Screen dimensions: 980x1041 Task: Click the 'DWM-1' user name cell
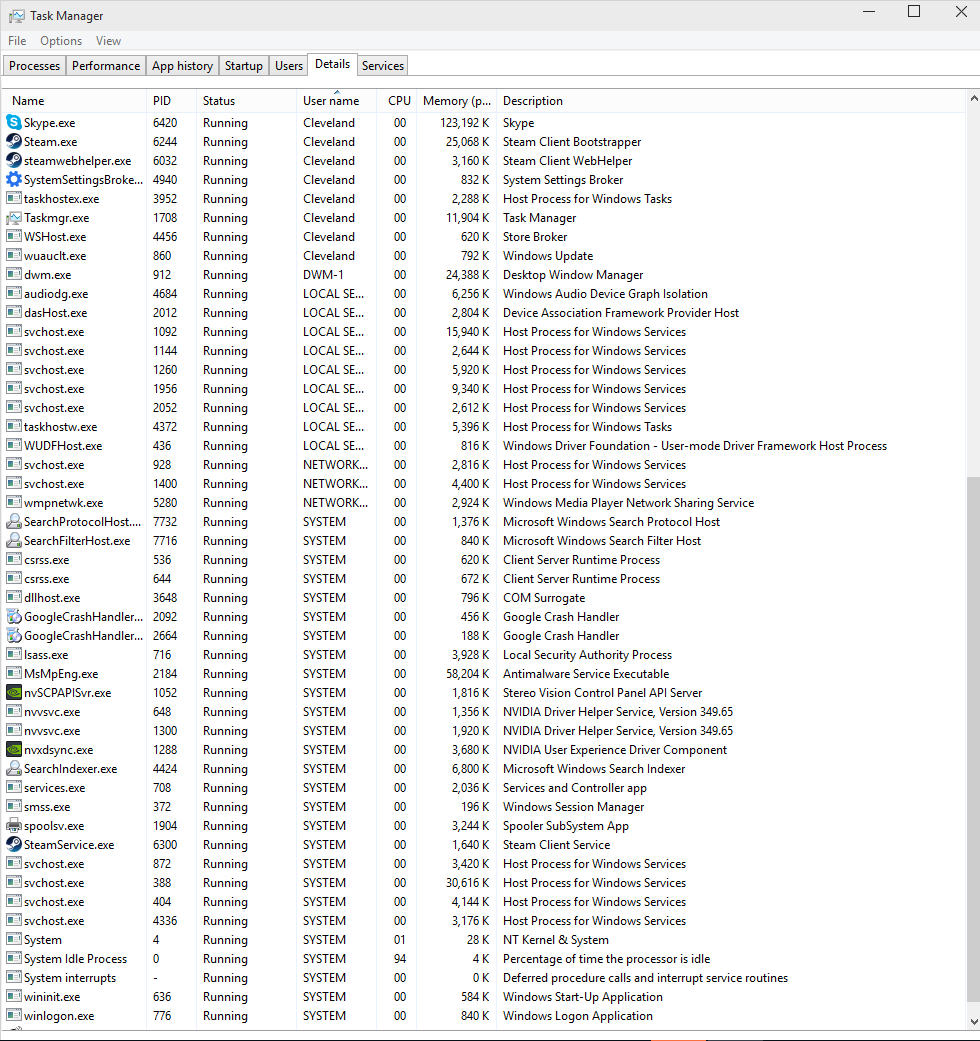point(324,275)
